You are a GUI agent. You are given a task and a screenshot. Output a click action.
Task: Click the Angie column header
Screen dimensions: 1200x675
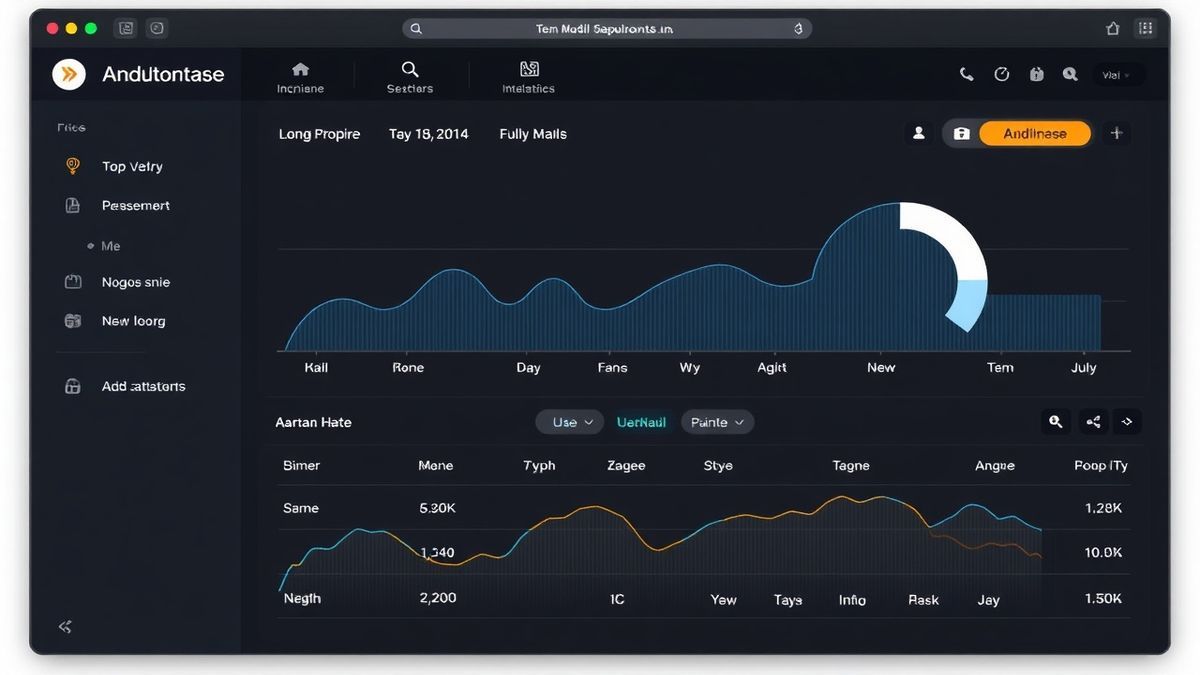click(995, 466)
